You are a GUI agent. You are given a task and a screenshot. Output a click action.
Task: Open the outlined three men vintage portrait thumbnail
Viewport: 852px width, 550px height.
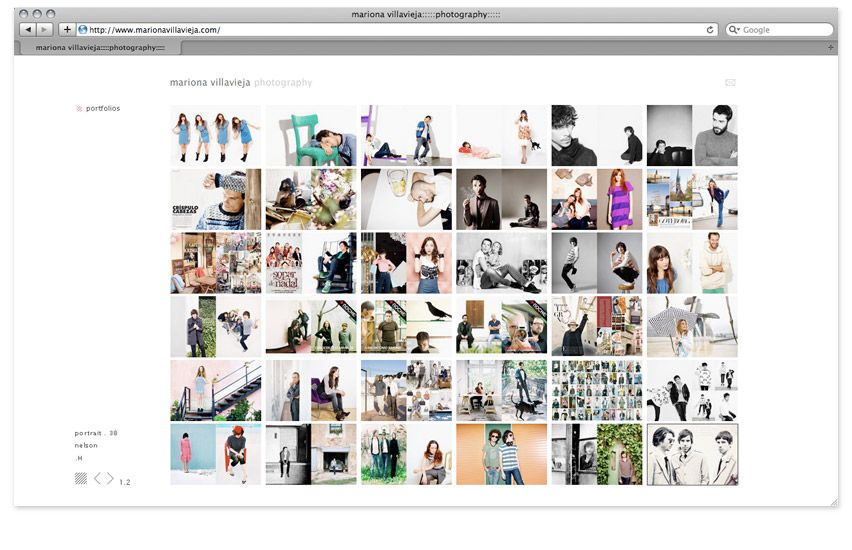click(x=692, y=454)
